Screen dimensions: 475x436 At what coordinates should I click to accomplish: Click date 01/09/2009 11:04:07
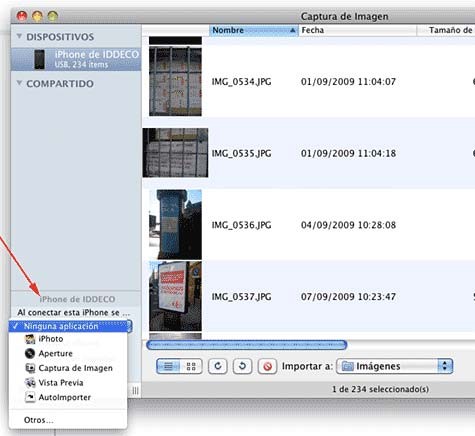(x=348, y=82)
